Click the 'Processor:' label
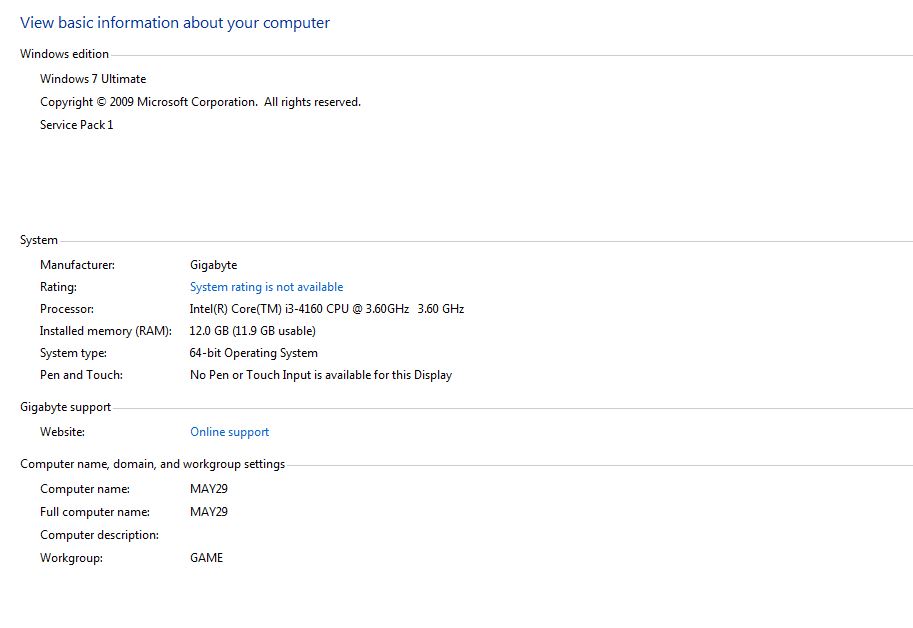Viewport: 913px width, 628px height. click(67, 309)
